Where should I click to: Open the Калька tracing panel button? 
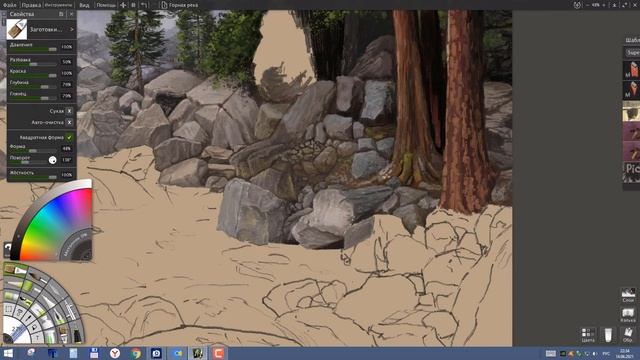click(628, 316)
